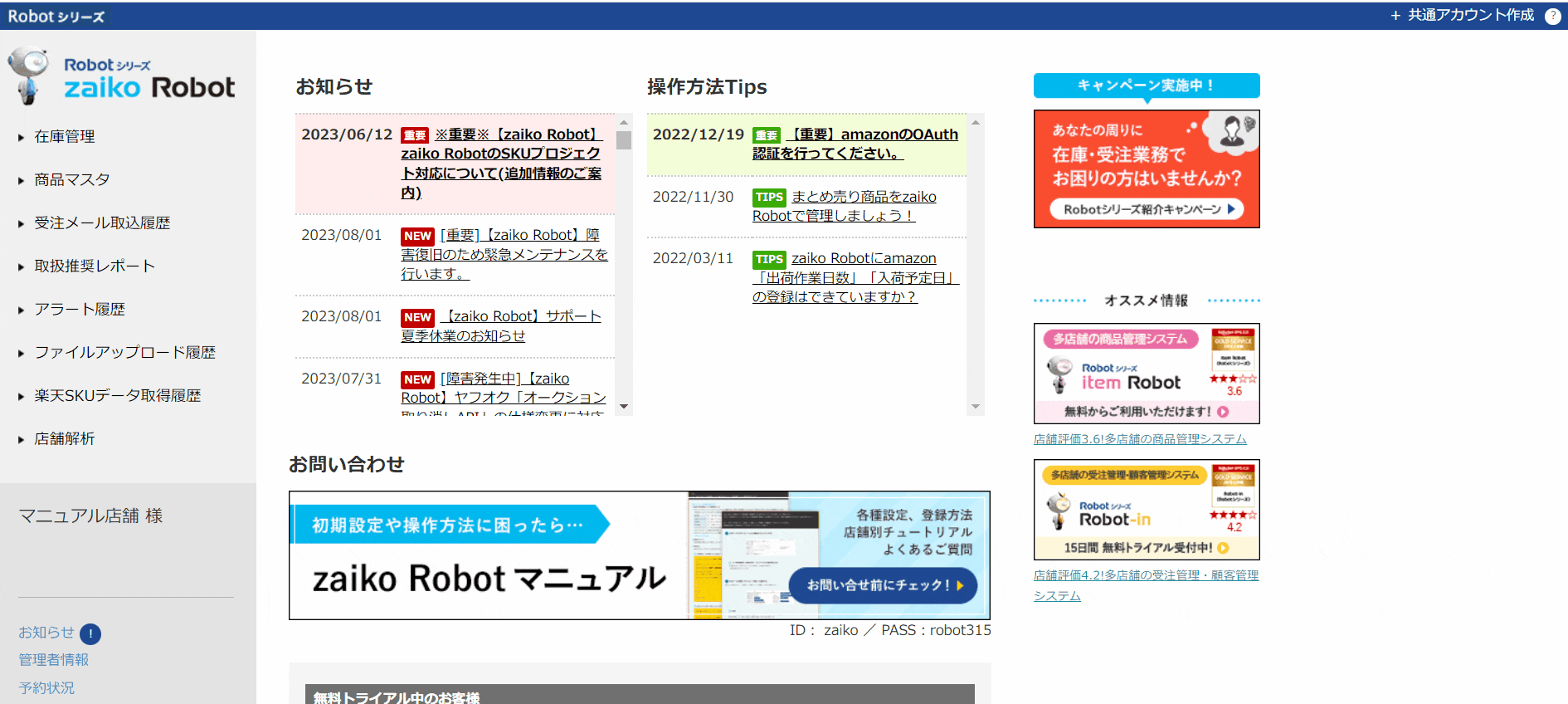
Task: Click the TIPS badge on 2022/03/11
Action: [x=769, y=260]
